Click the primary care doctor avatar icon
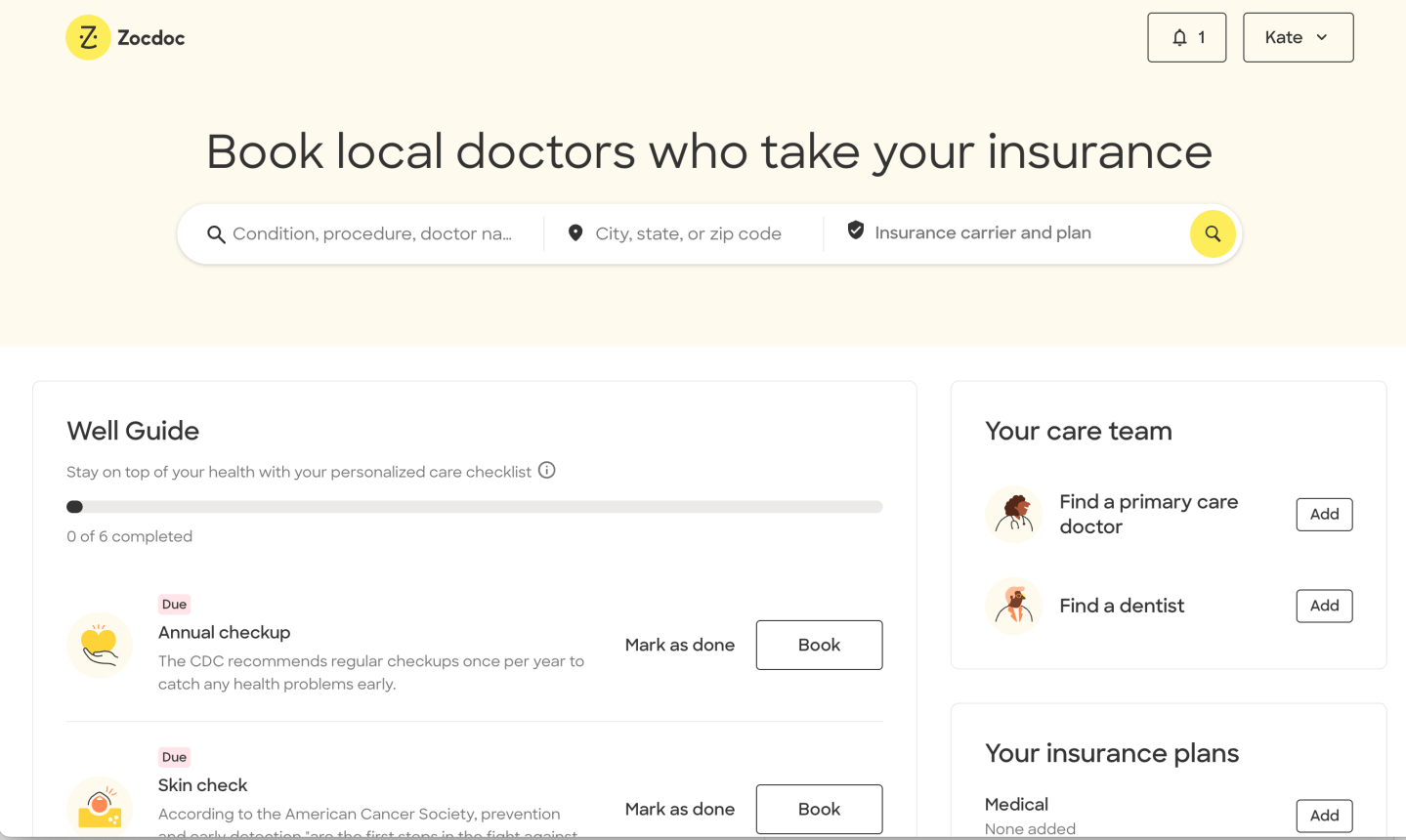The width and height of the screenshot is (1406, 840). point(1014,514)
